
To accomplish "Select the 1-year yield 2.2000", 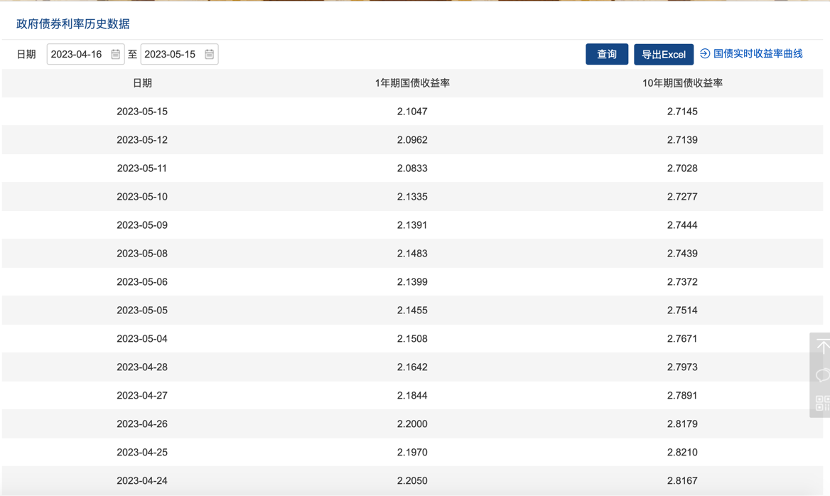I will [x=412, y=424].
